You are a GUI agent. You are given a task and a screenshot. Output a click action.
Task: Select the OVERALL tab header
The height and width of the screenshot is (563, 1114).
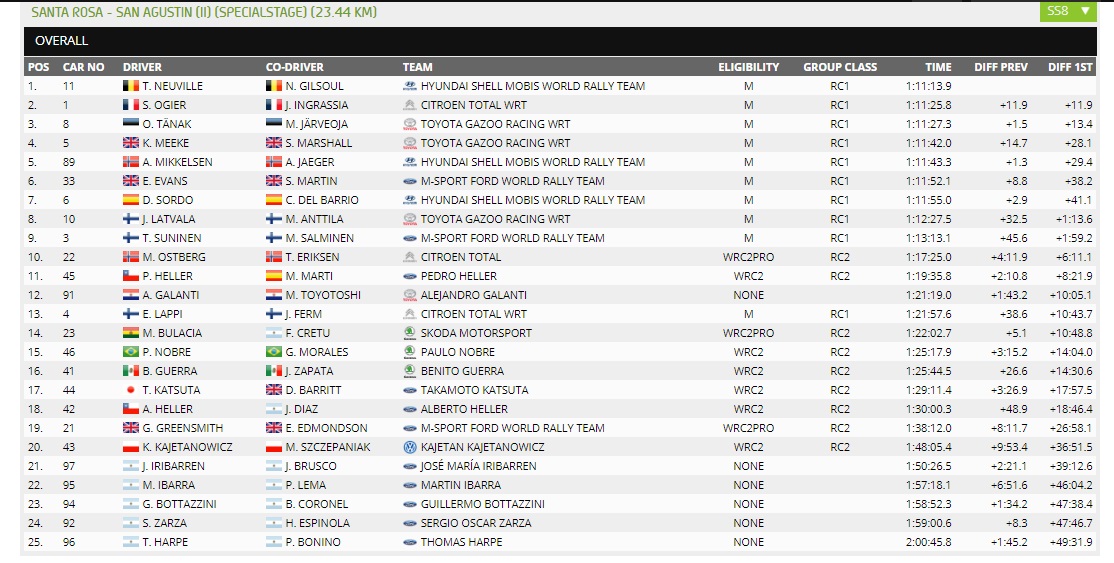tap(62, 41)
